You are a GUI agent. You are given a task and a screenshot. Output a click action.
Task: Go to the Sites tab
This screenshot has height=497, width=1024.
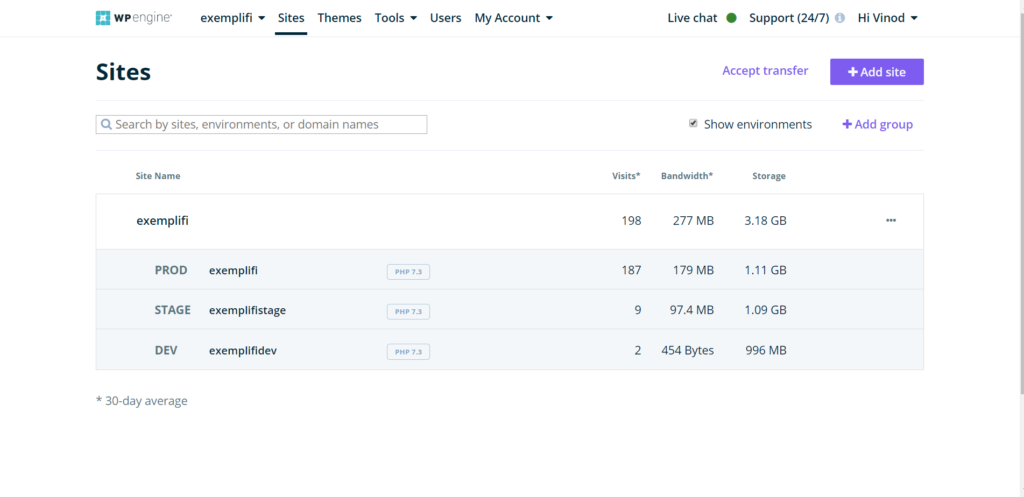[x=291, y=18]
